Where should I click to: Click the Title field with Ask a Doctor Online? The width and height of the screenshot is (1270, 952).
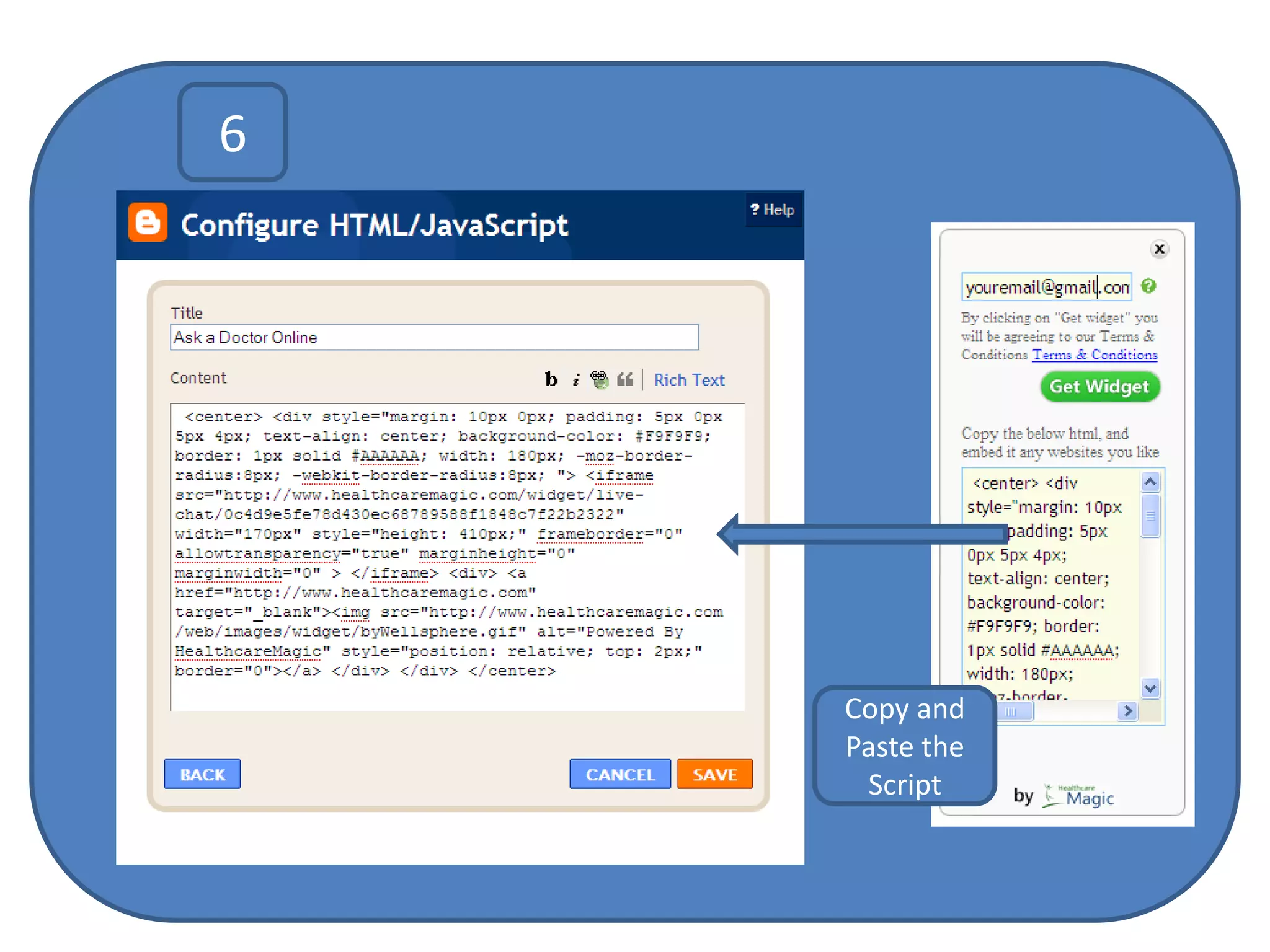pos(435,337)
